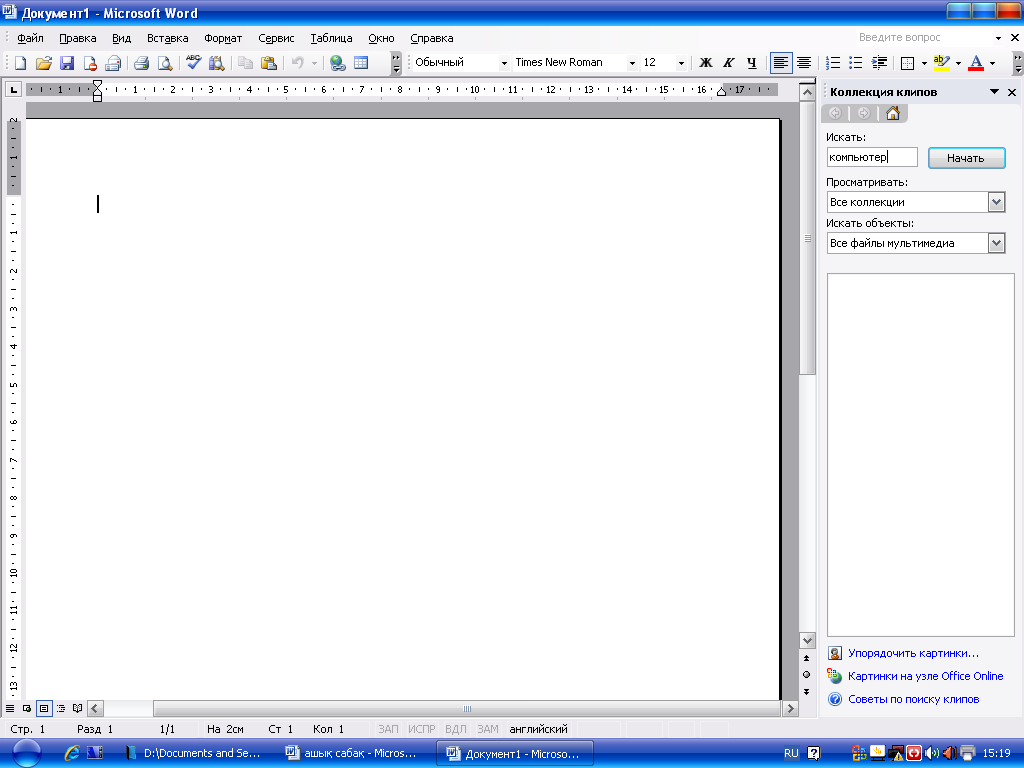This screenshot has width=1024, height=768.
Task: Click the Искать search input field
Action: [x=872, y=157]
